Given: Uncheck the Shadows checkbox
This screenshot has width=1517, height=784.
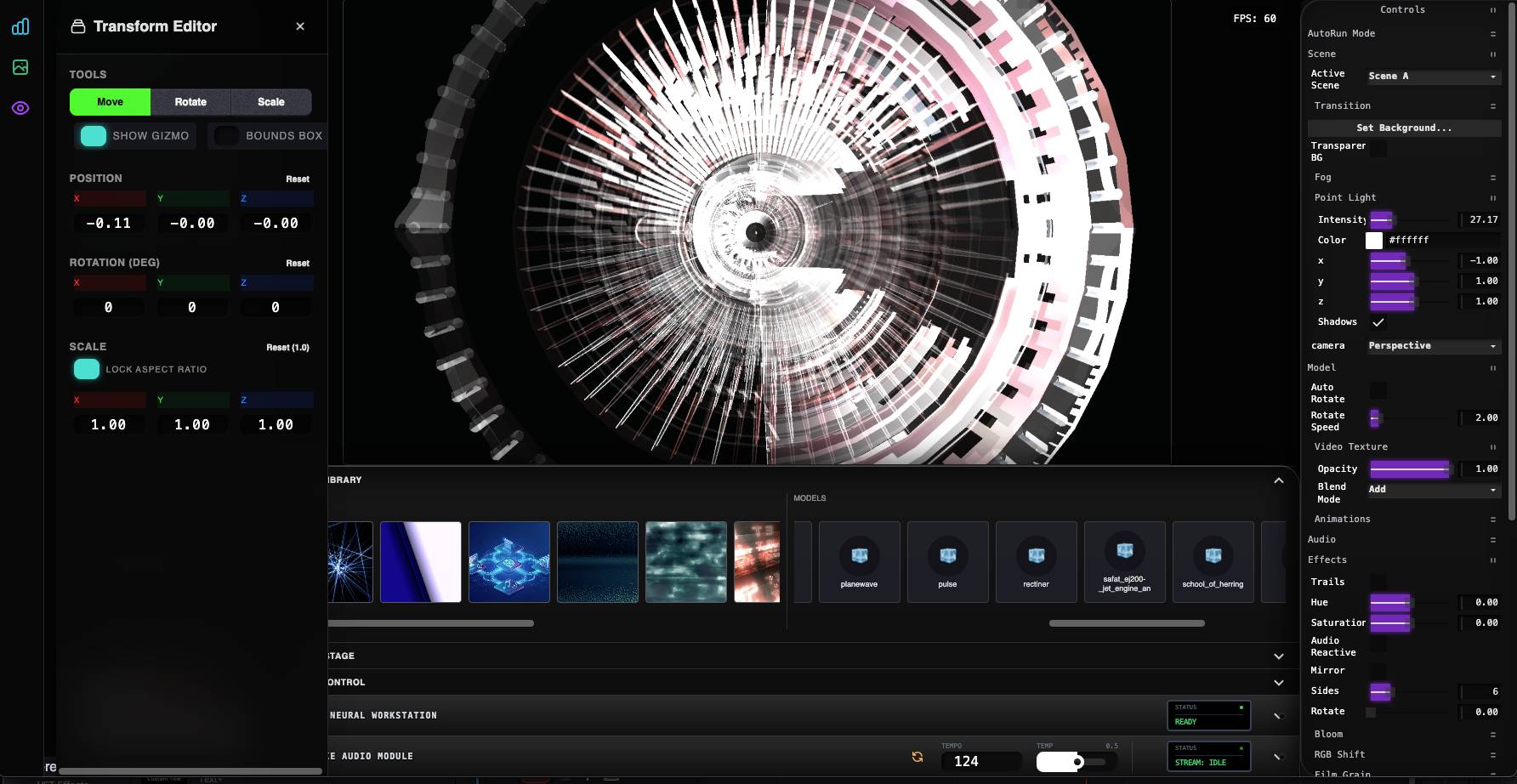Looking at the screenshot, I should [1378, 322].
